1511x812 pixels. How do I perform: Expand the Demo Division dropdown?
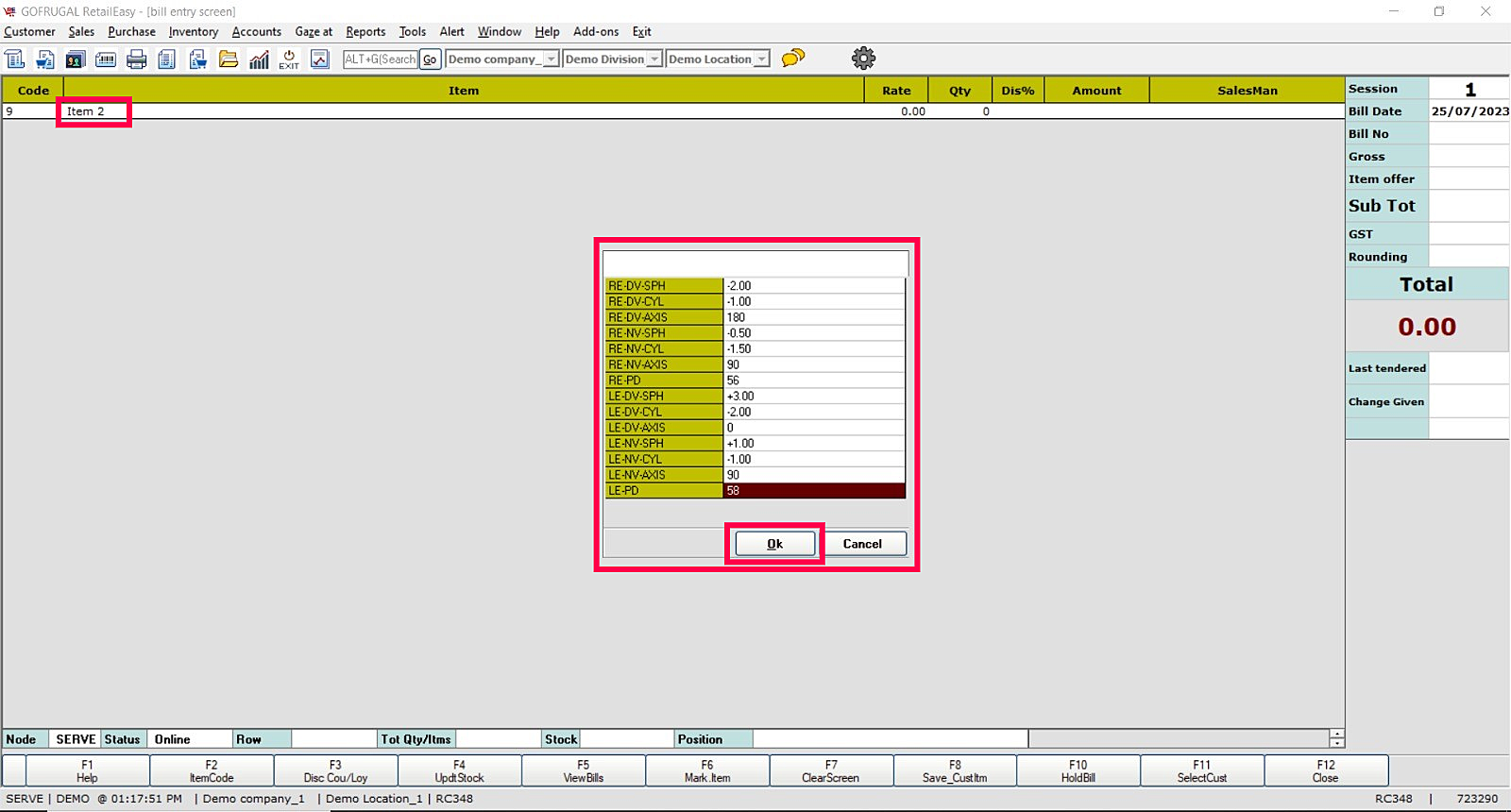[654, 59]
